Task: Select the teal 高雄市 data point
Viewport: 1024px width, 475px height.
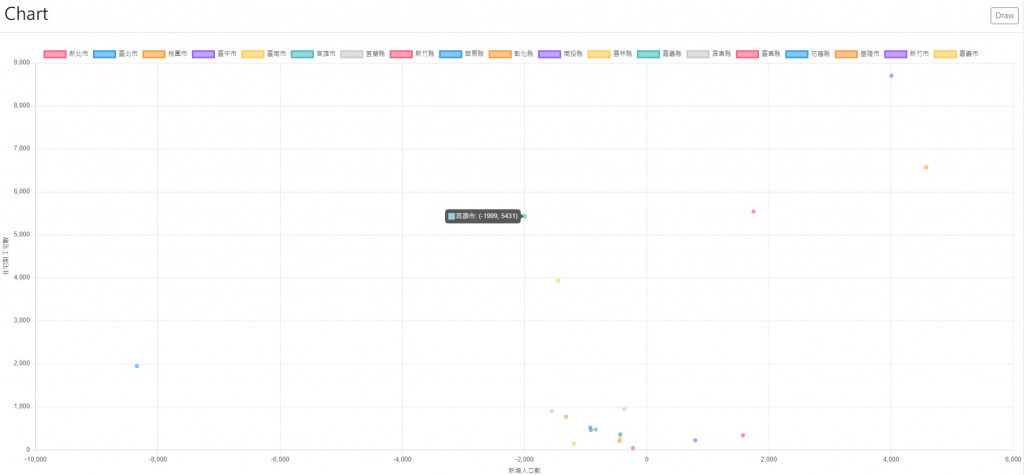Action: tap(524, 216)
